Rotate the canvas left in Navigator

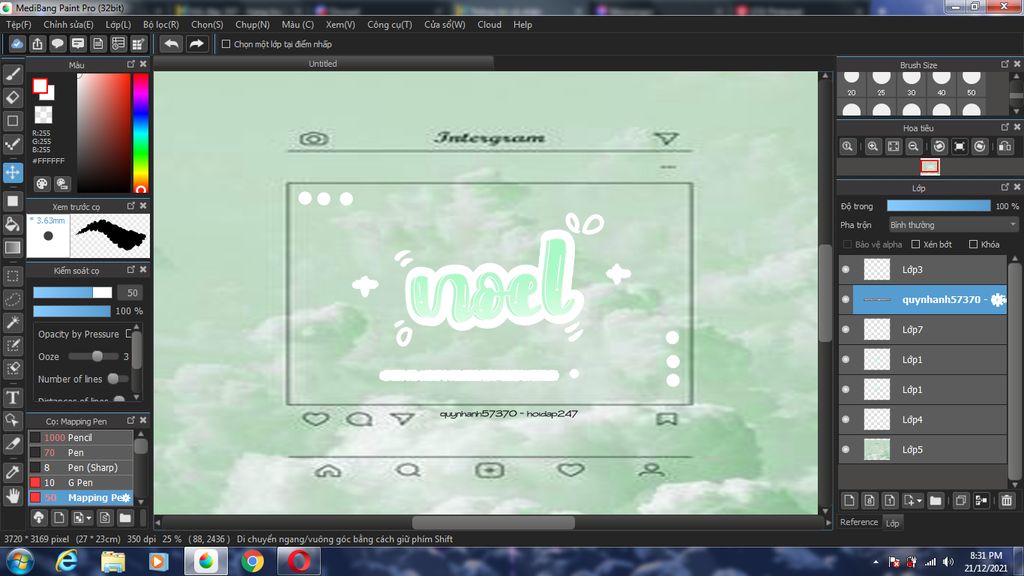coord(939,146)
